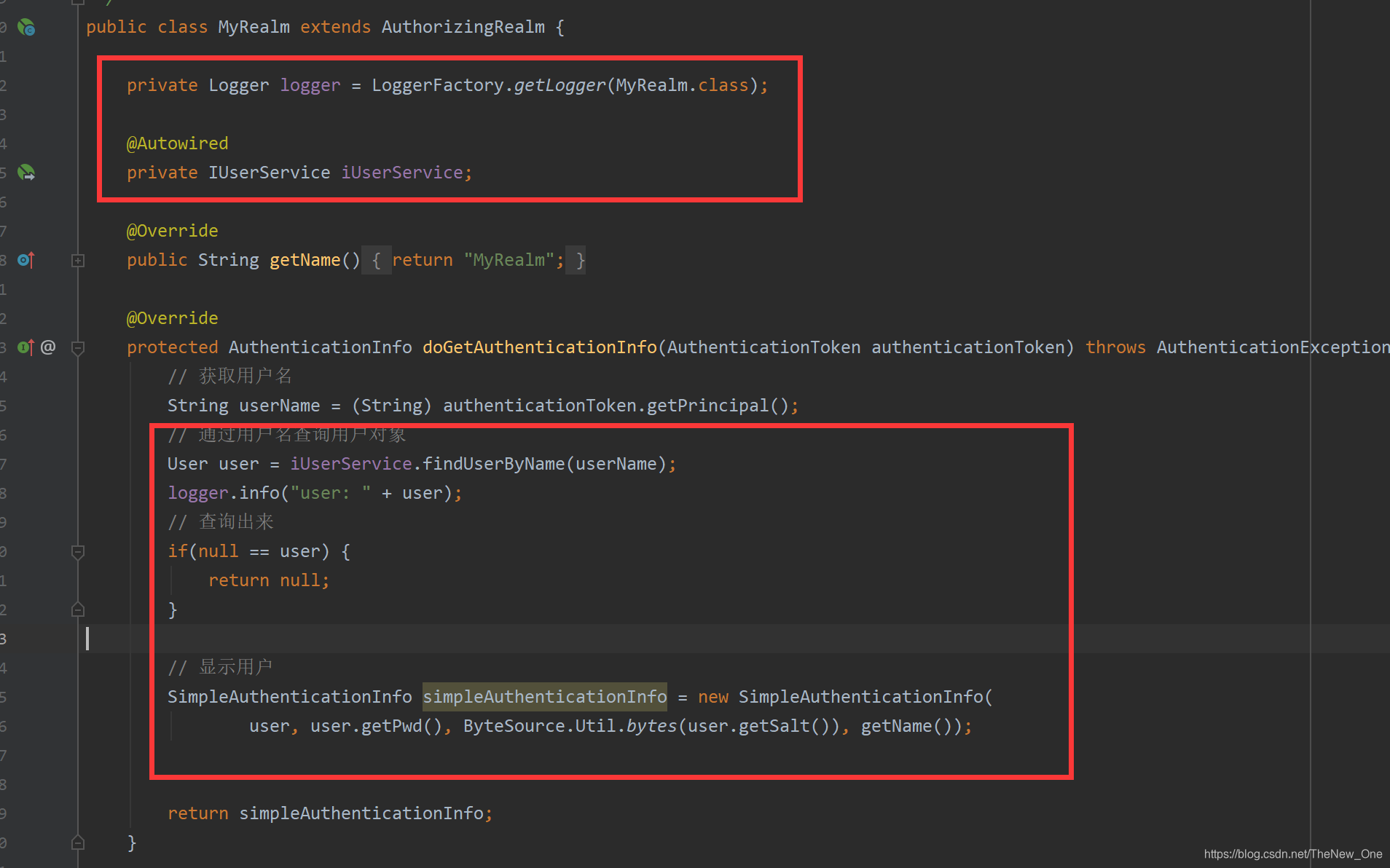Click the Spring bean gutter icon beside MyRealm class
The image size is (1390, 868).
26,28
